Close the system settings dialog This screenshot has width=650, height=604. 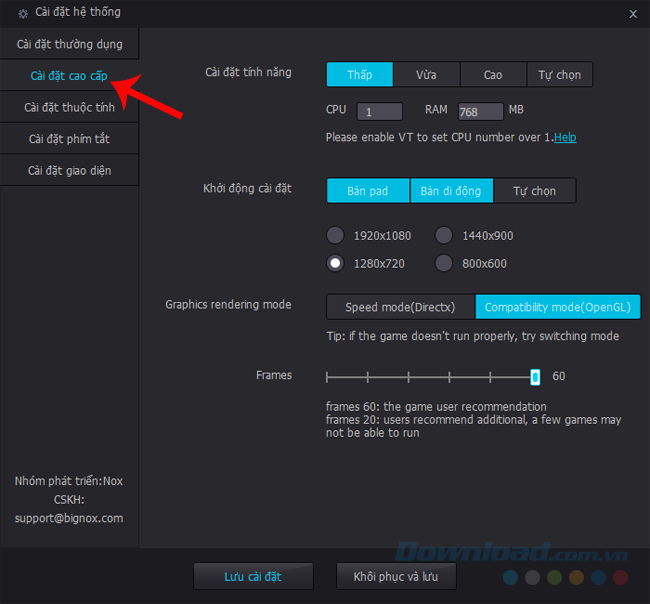(633, 14)
